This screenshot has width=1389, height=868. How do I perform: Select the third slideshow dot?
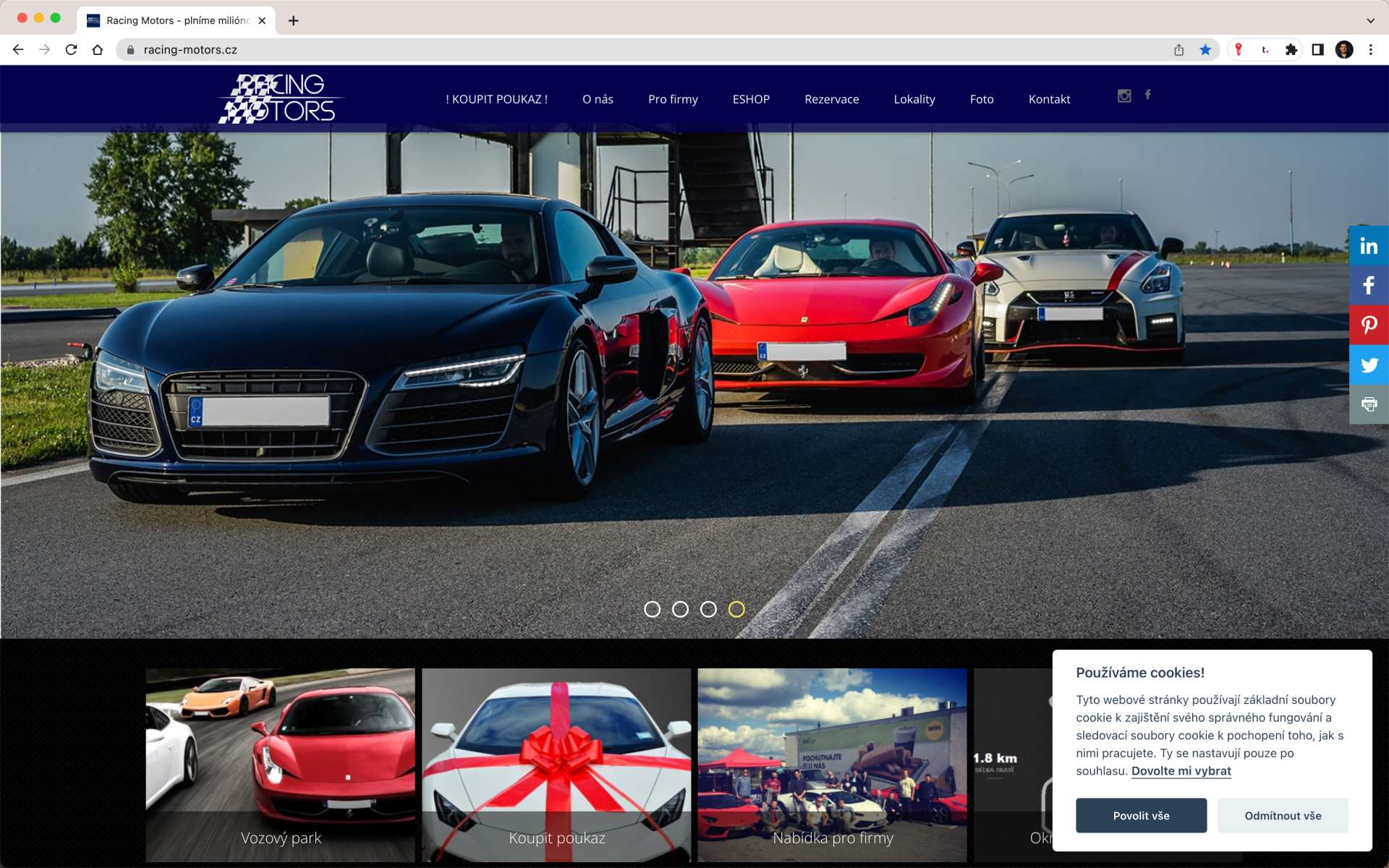click(708, 609)
